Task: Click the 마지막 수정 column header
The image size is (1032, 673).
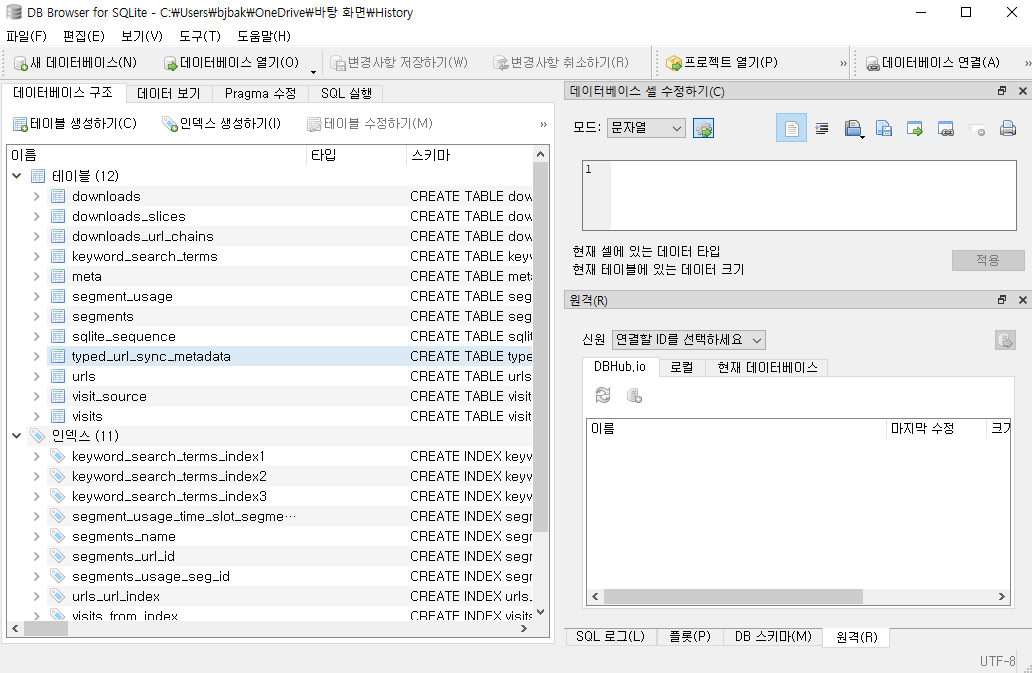Action: [936, 428]
